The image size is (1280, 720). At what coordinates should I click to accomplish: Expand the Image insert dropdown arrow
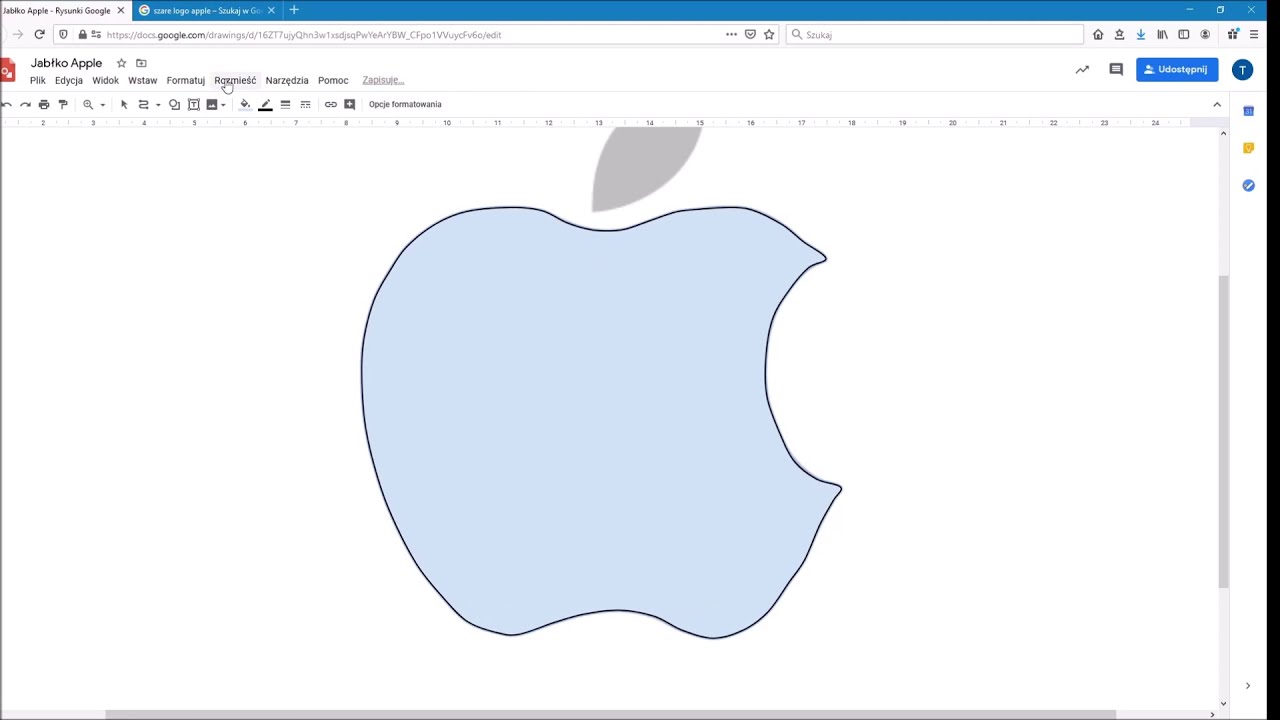pyautogui.click(x=223, y=105)
